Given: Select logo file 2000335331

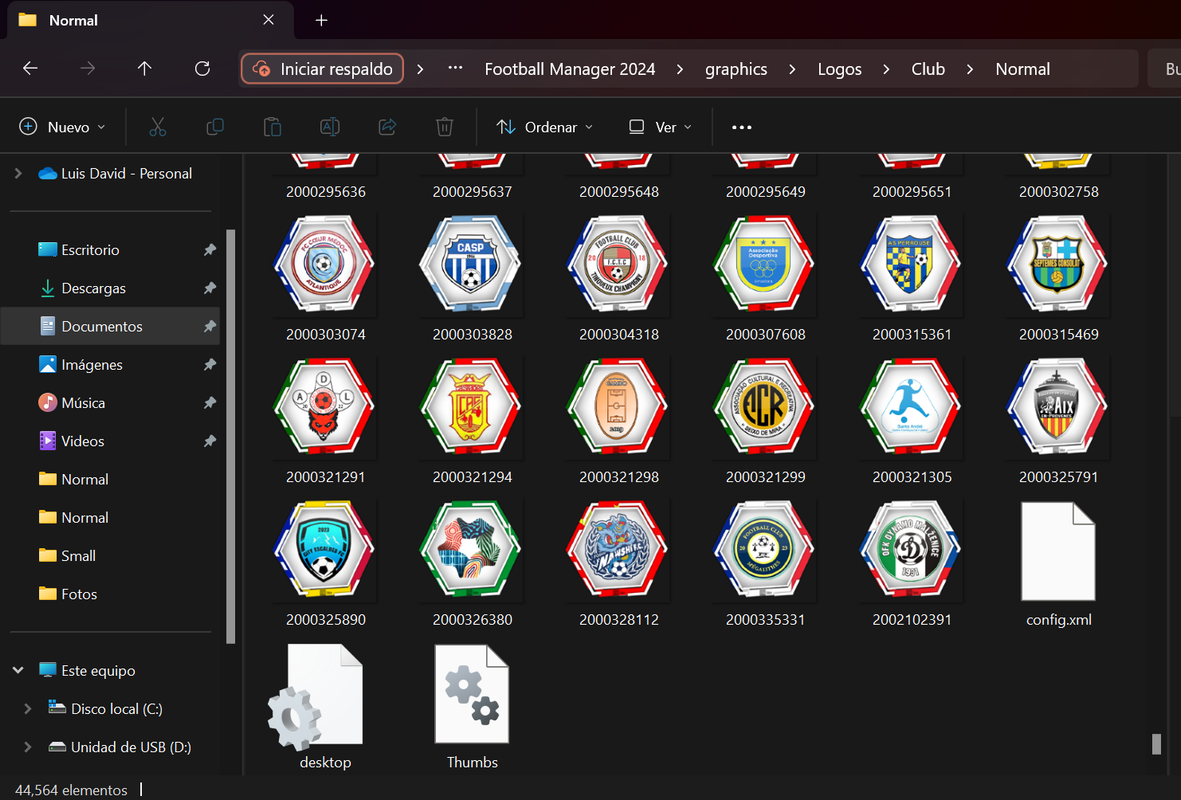Looking at the screenshot, I should coord(765,563).
